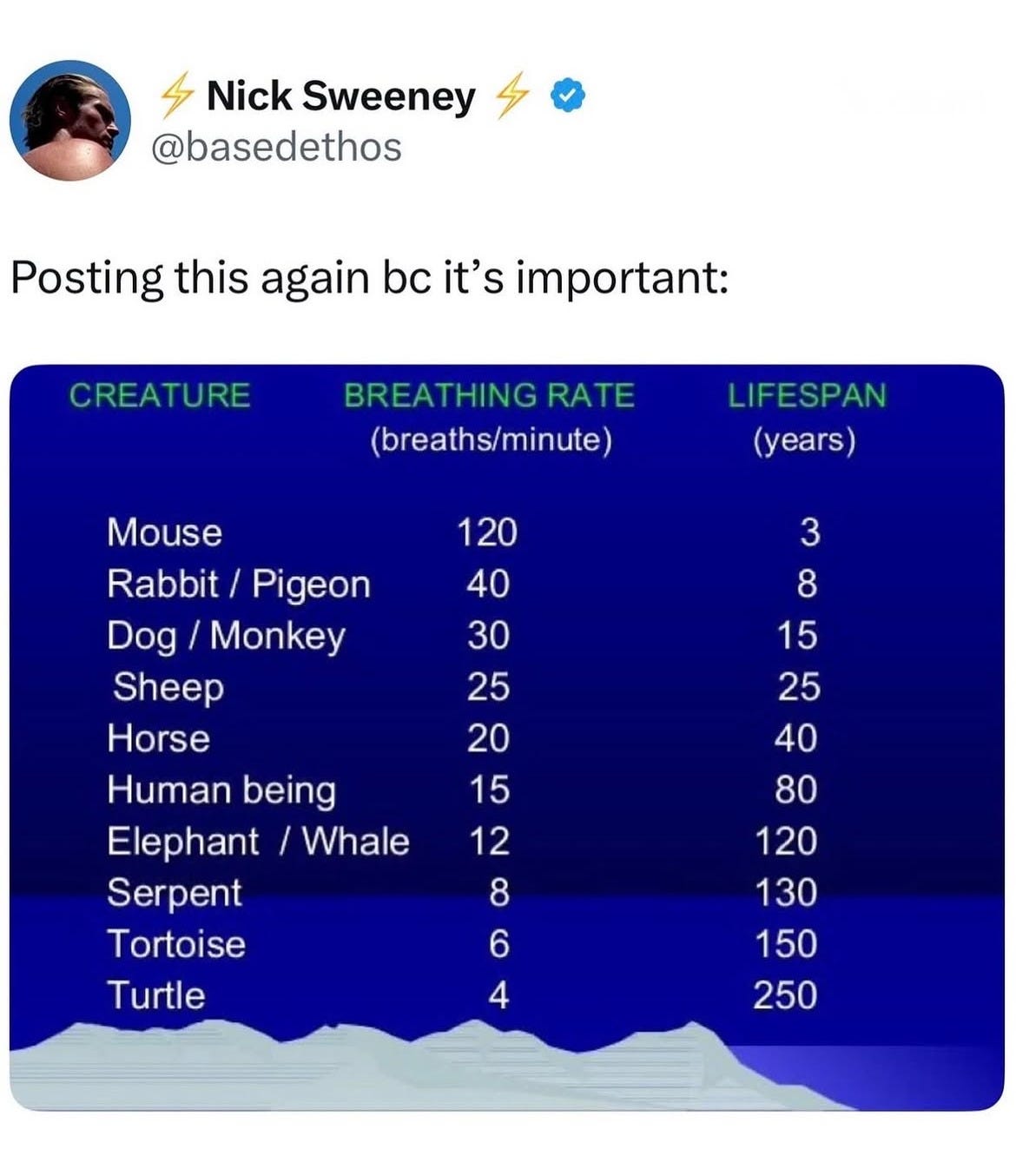The image size is (1016, 1176).
Task: Click the blue verified badge icon
Action: click(570, 96)
